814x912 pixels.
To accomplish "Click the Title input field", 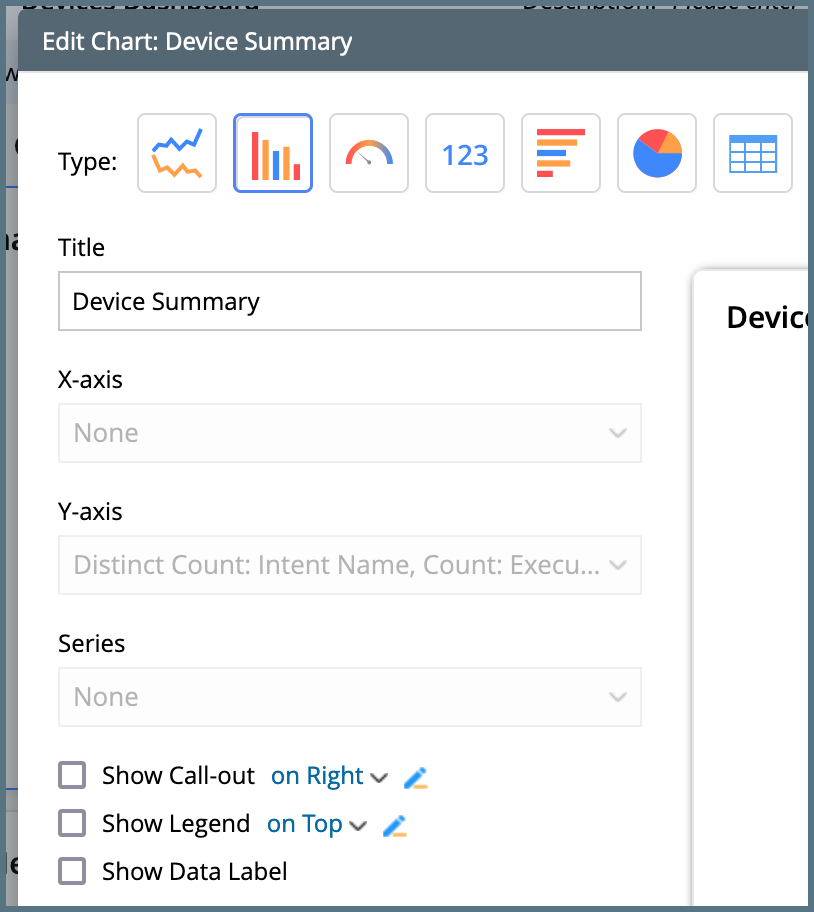I will (x=350, y=301).
